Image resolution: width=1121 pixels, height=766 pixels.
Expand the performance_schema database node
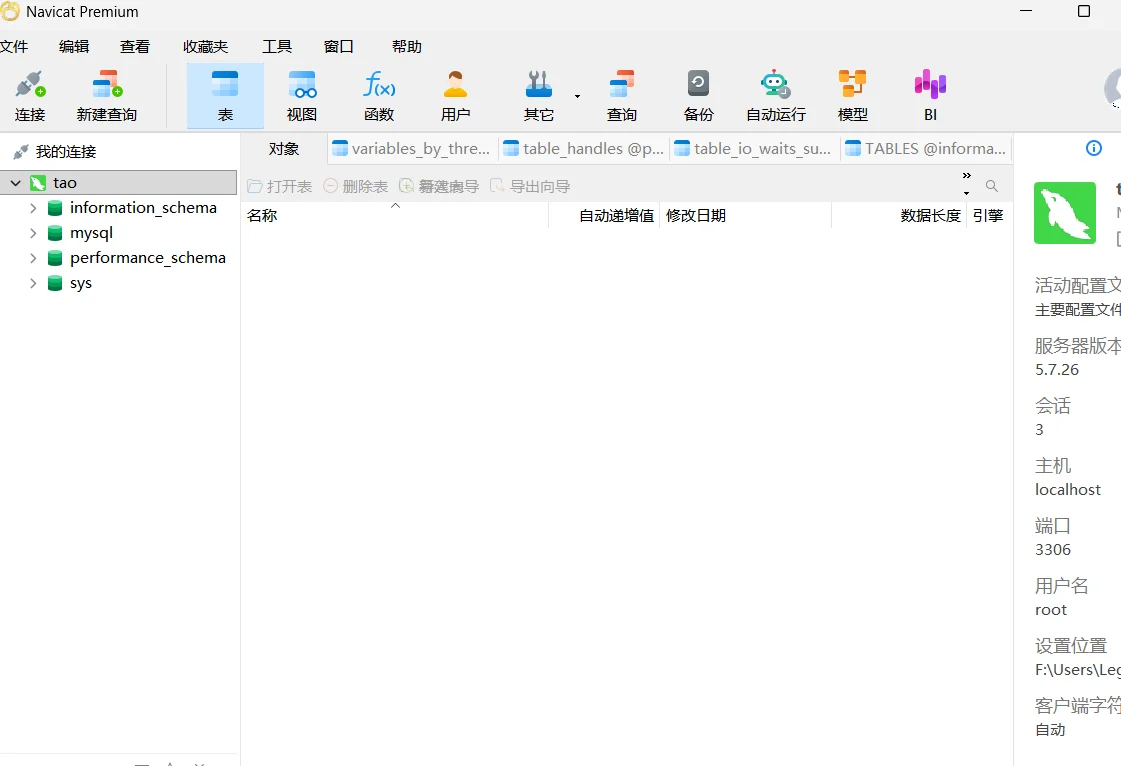click(33, 258)
